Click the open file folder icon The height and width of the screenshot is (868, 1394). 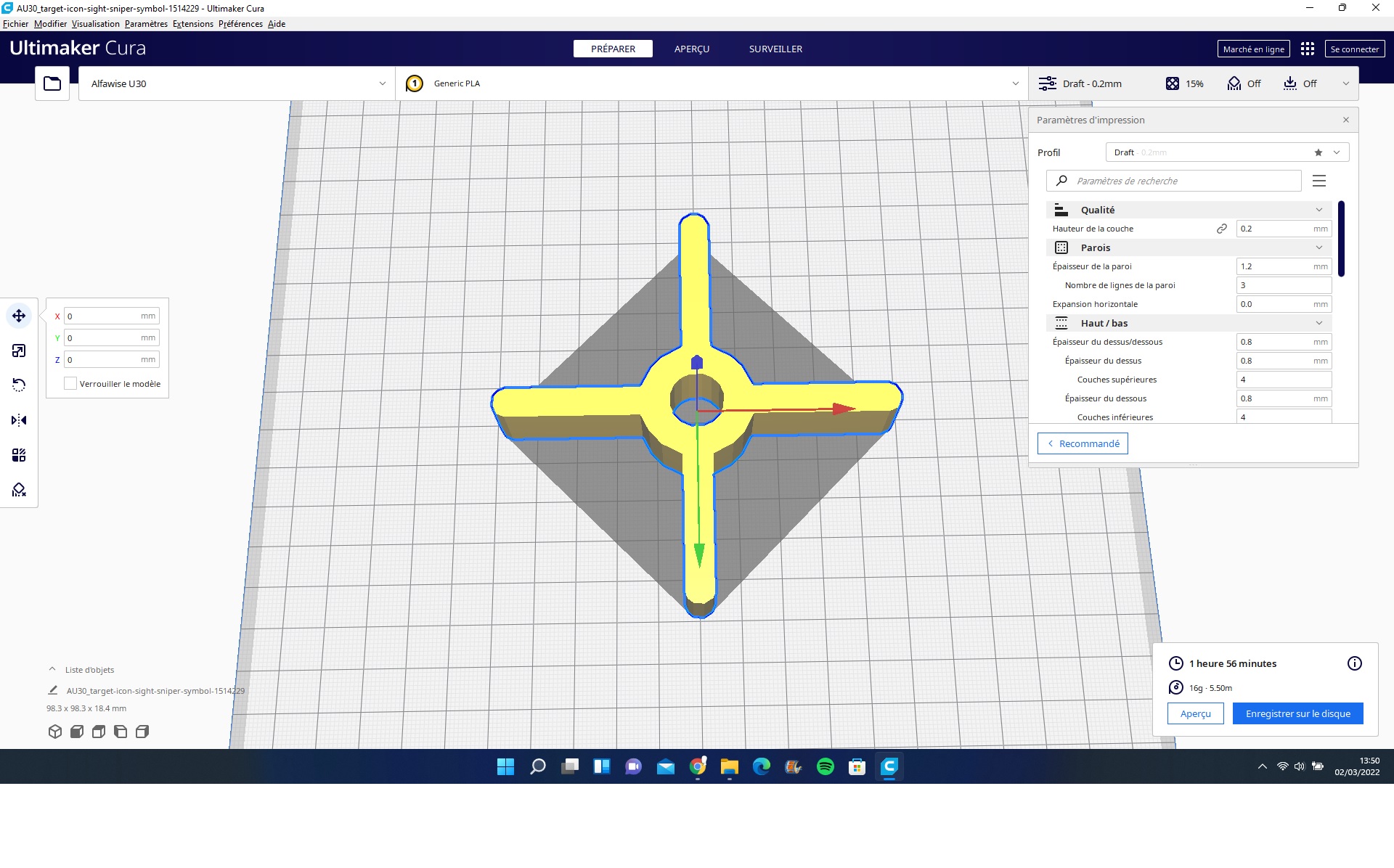(x=52, y=83)
